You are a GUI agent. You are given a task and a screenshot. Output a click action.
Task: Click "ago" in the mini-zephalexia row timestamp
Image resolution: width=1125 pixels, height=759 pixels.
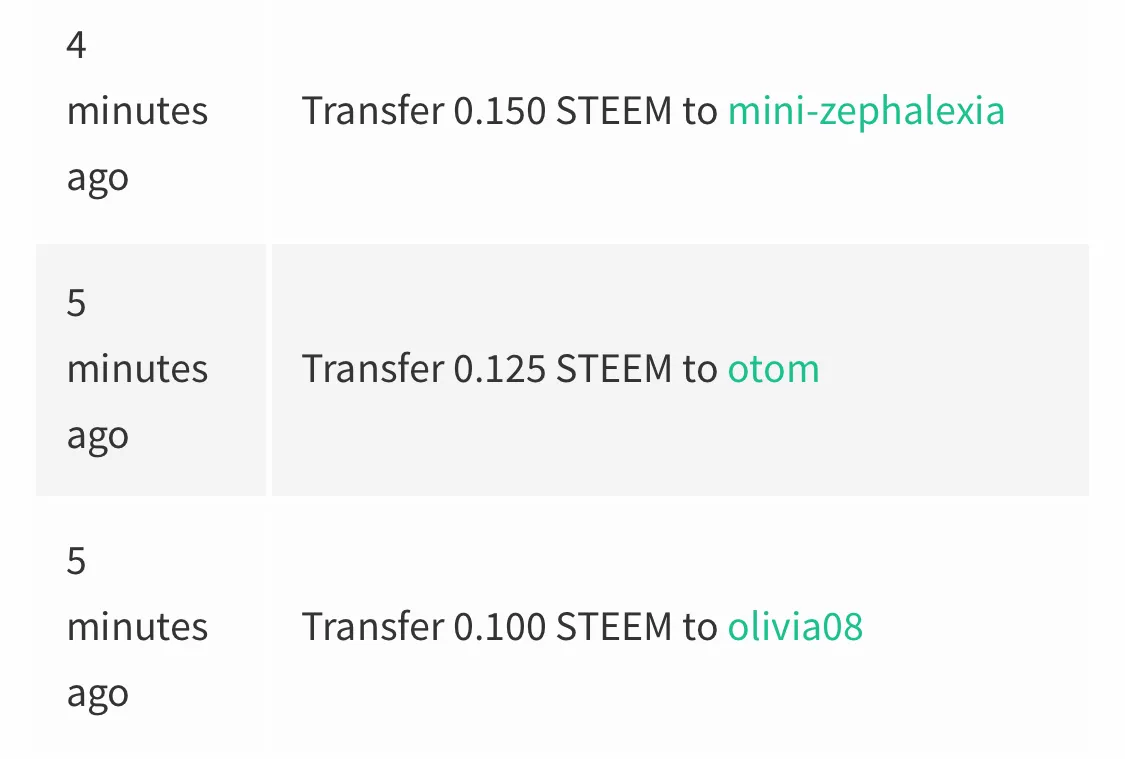(x=98, y=179)
